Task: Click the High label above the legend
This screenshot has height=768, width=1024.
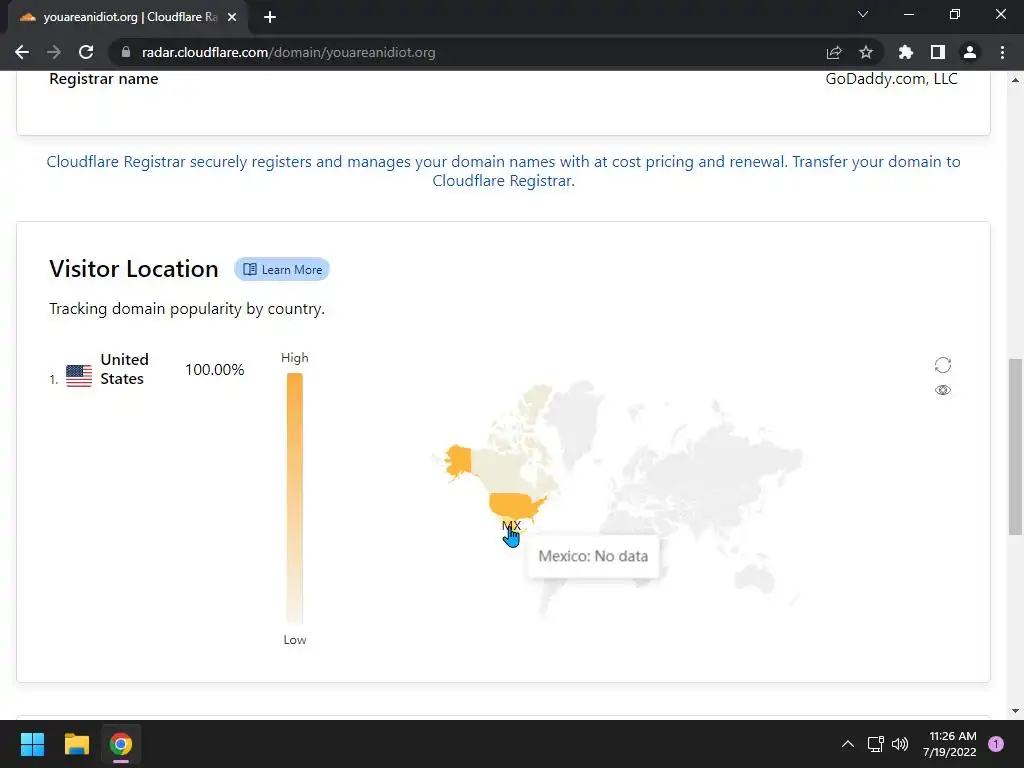Action: coord(295,358)
